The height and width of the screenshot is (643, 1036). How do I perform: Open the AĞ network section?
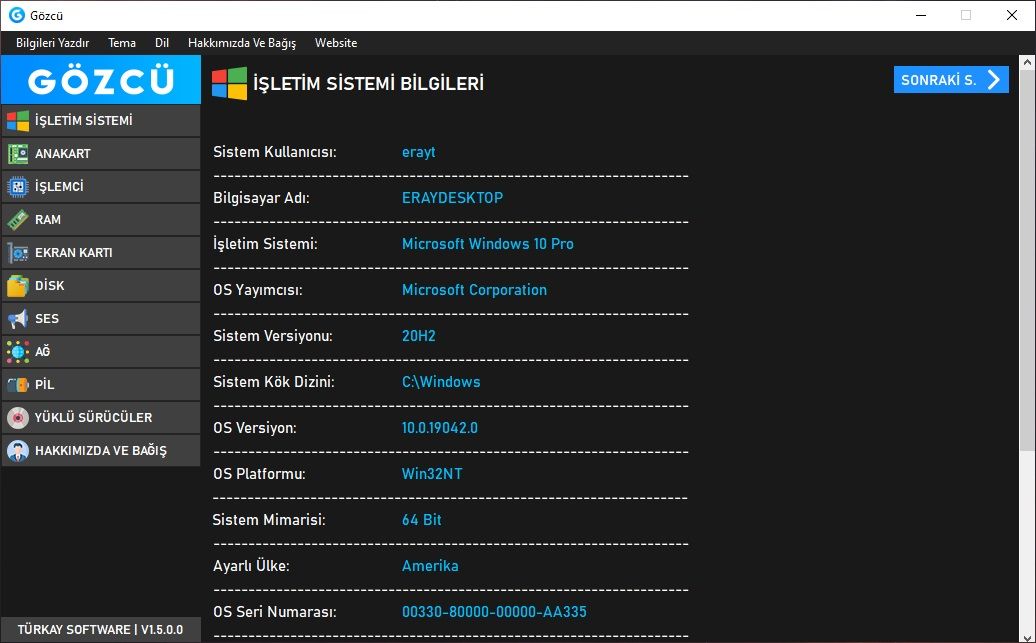(101, 352)
